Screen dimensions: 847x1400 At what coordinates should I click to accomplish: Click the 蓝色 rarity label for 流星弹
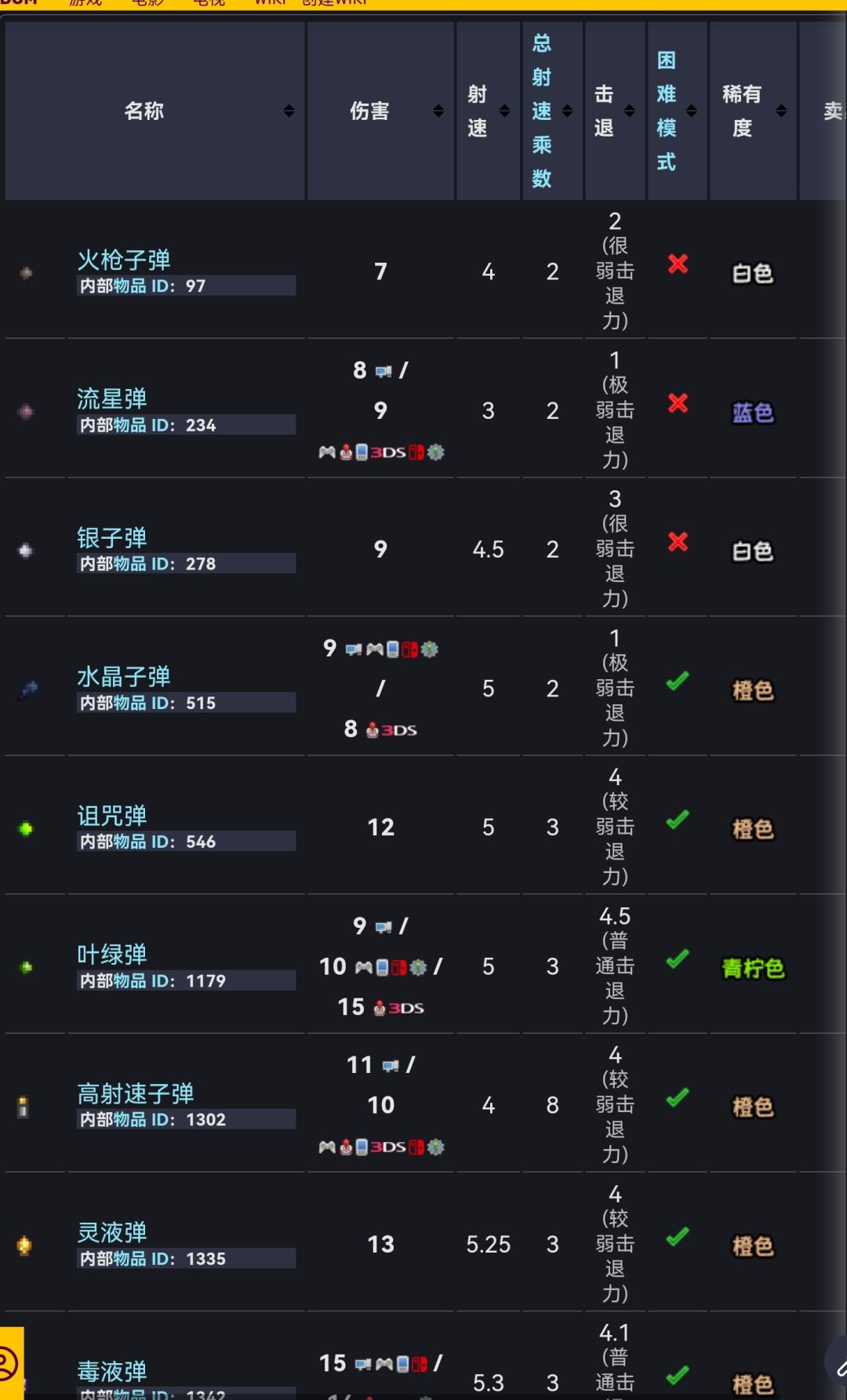point(753,413)
